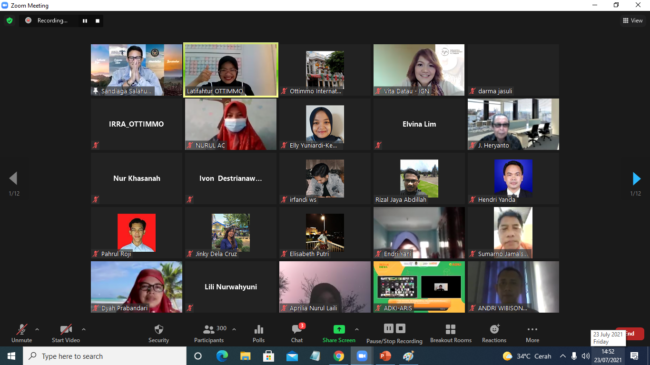650x365 pixels.
Task: Open the Security shield menu
Action: pyautogui.click(x=158, y=333)
